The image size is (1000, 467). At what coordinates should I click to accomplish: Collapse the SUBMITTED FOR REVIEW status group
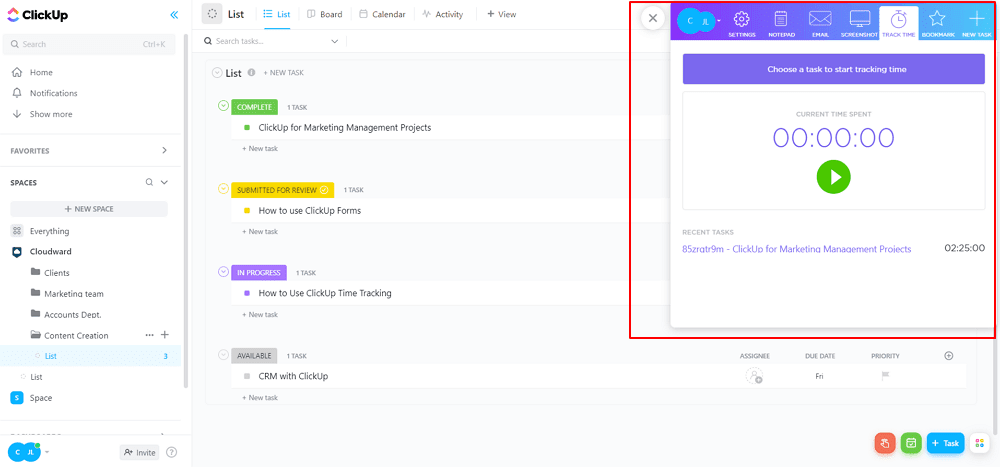pos(223,188)
